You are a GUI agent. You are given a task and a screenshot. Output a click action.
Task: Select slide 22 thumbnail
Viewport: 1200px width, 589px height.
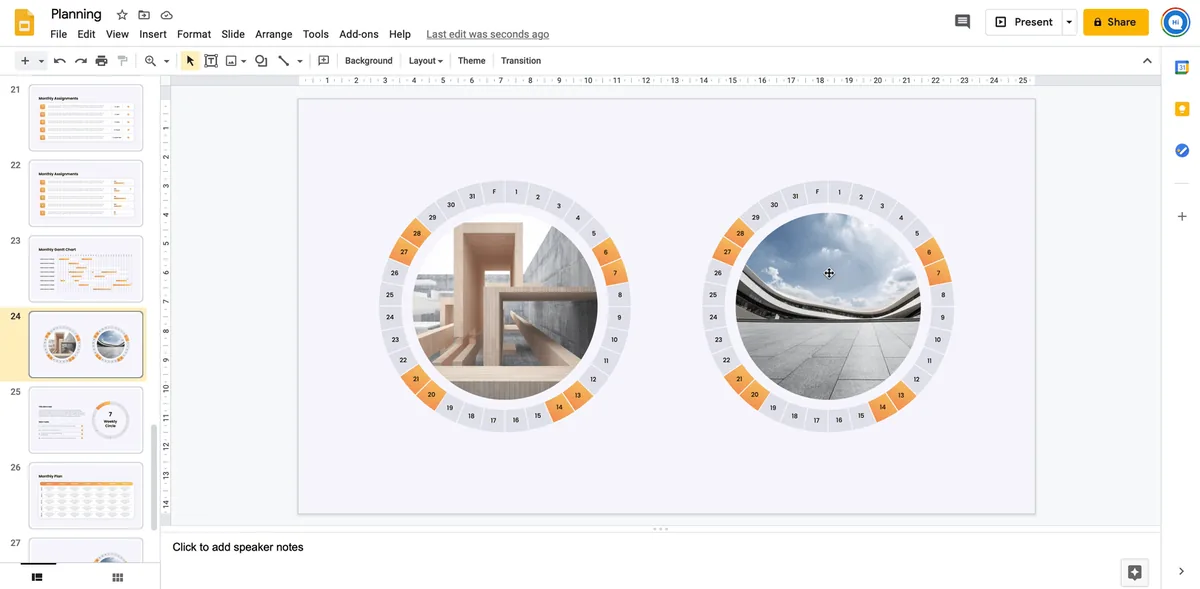point(86,194)
